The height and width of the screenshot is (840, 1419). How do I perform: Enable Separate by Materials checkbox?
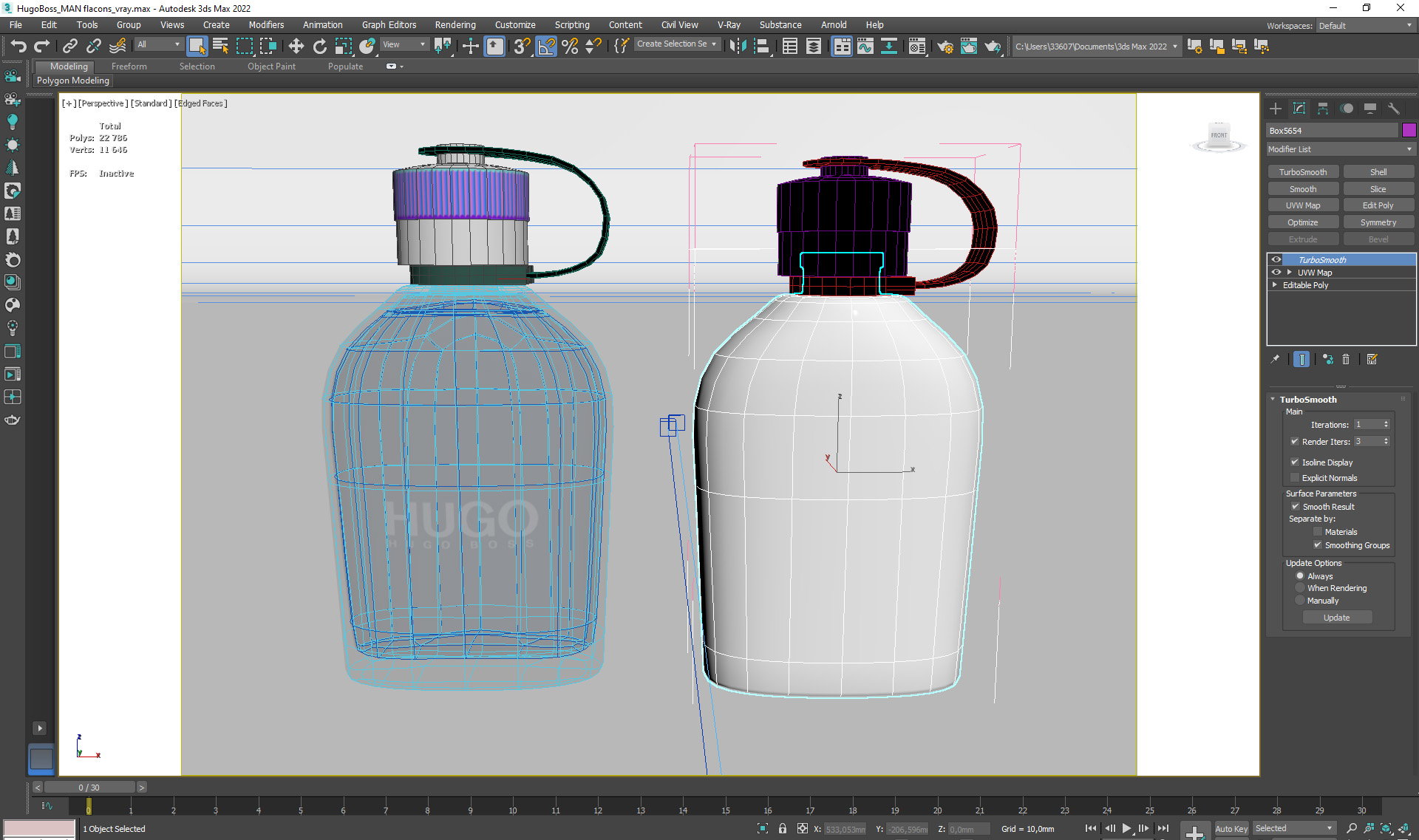click(x=1317, y=532)
